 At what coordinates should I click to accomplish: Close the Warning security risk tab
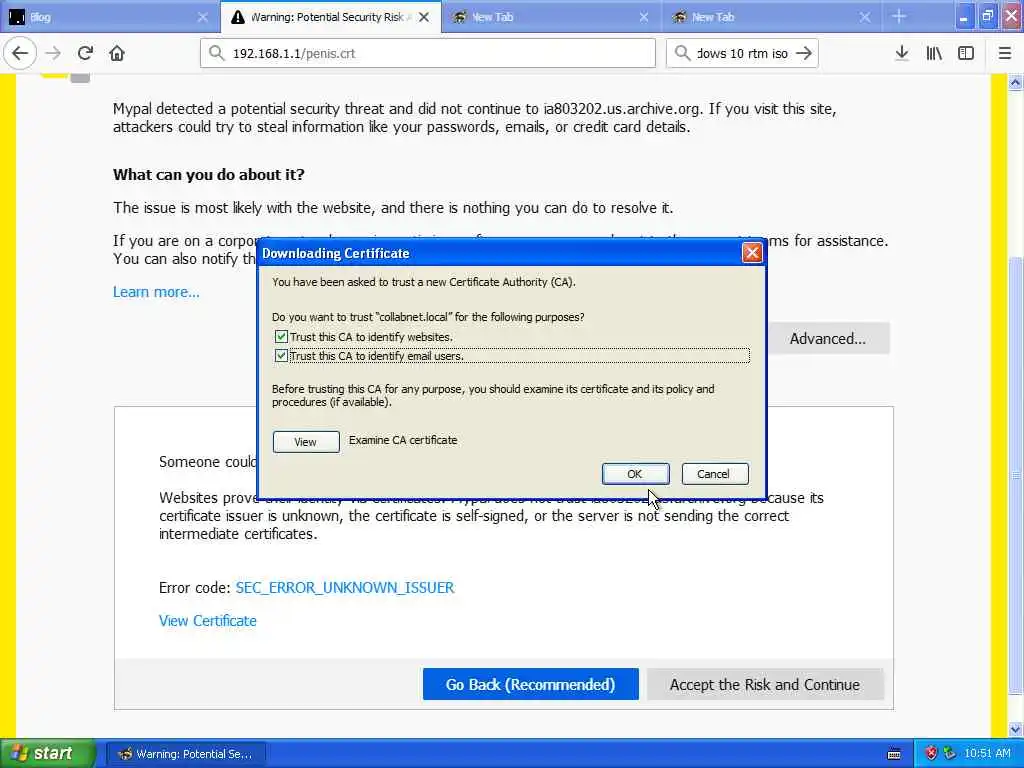424,17
